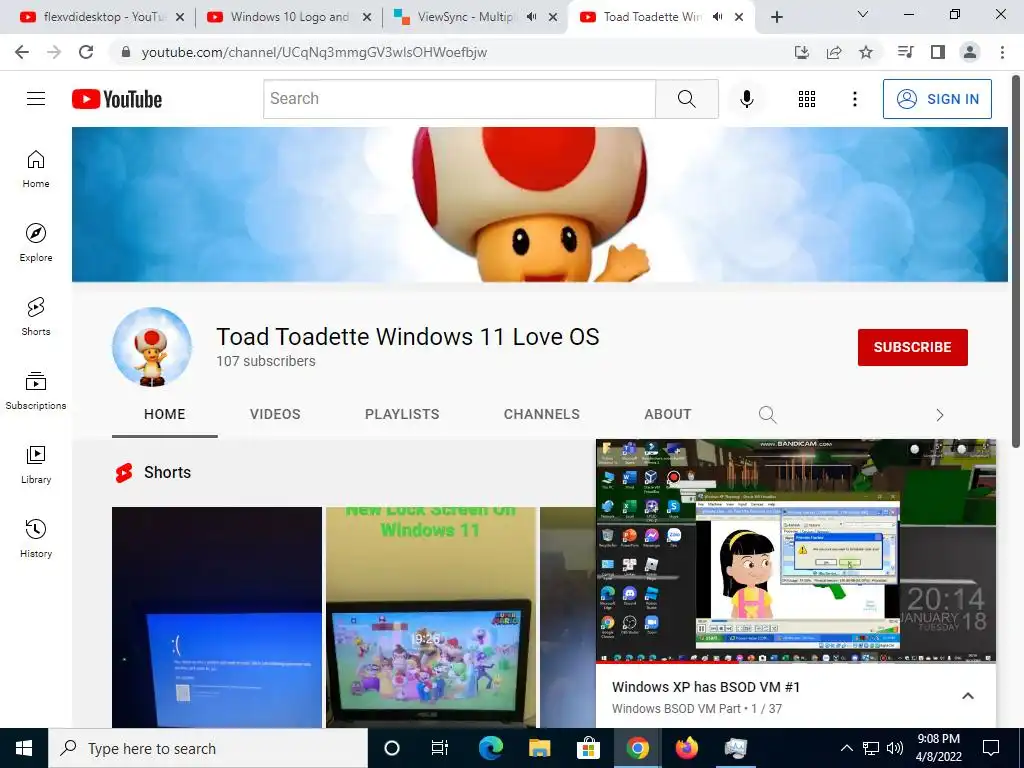This screenshot has width=1024, height=768.
Task: Open the Windows Start menu
Action: [24, 748]
